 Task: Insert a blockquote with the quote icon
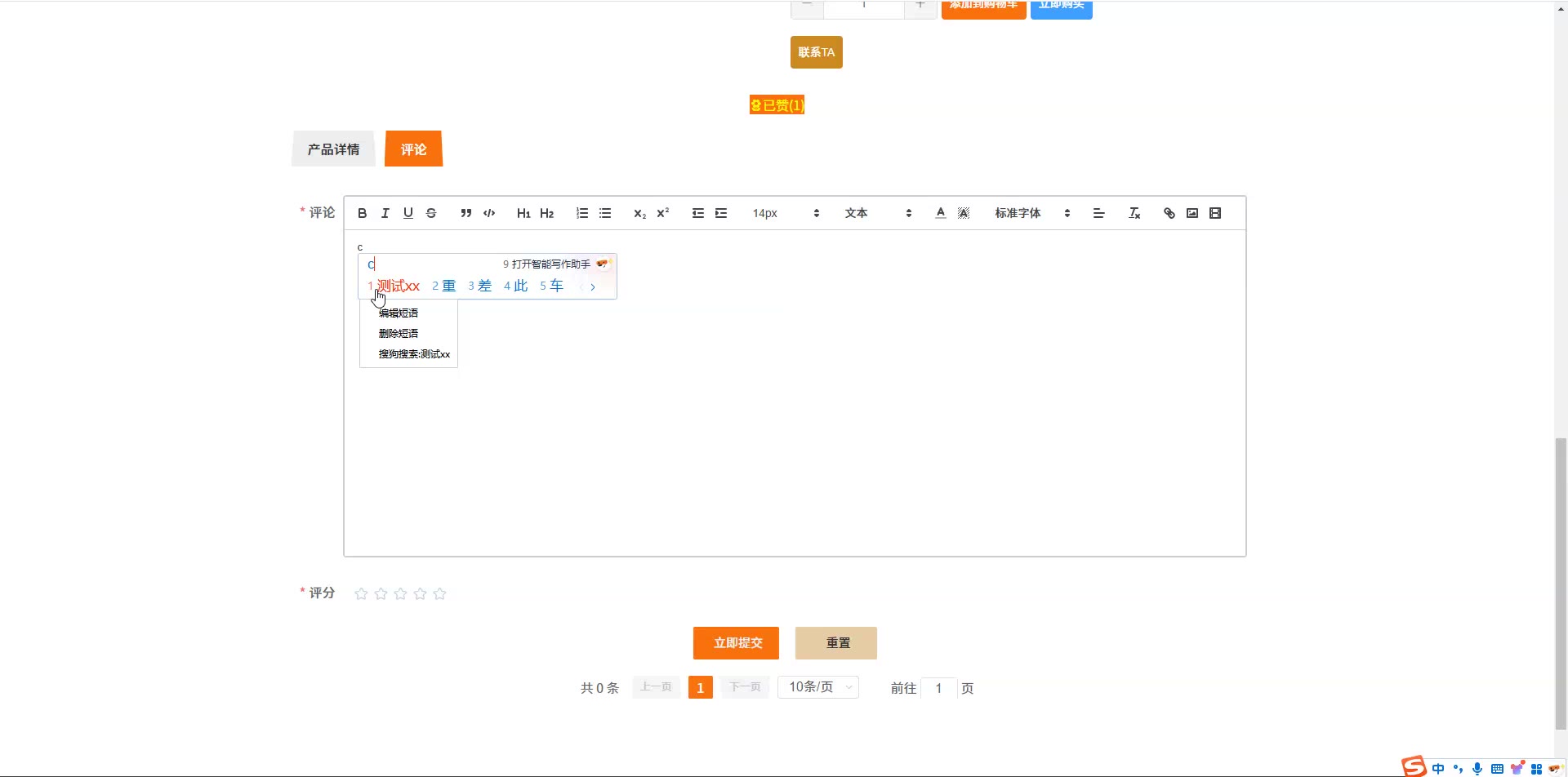466,213
